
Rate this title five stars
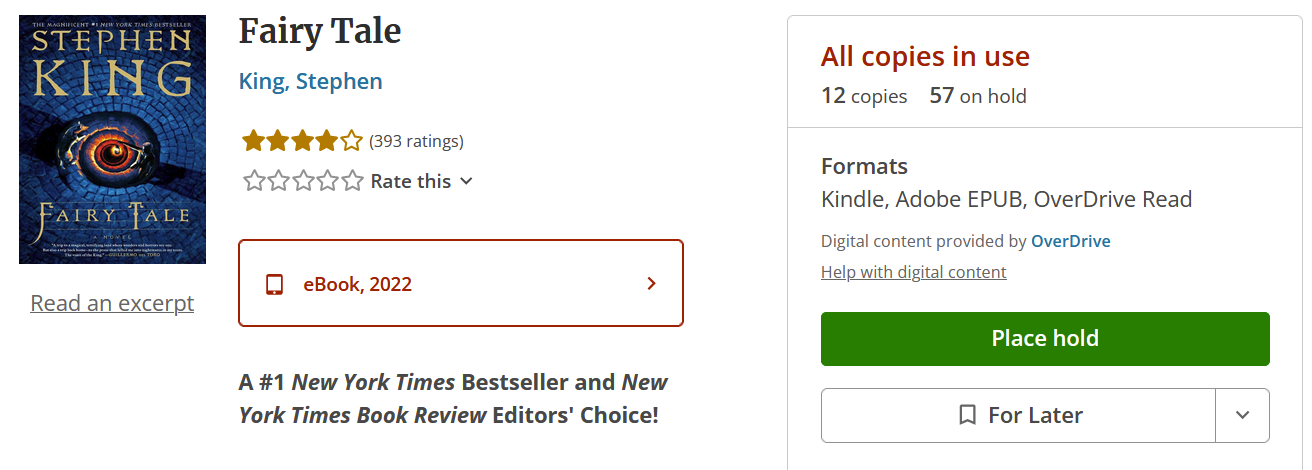(x=352, y=181)
